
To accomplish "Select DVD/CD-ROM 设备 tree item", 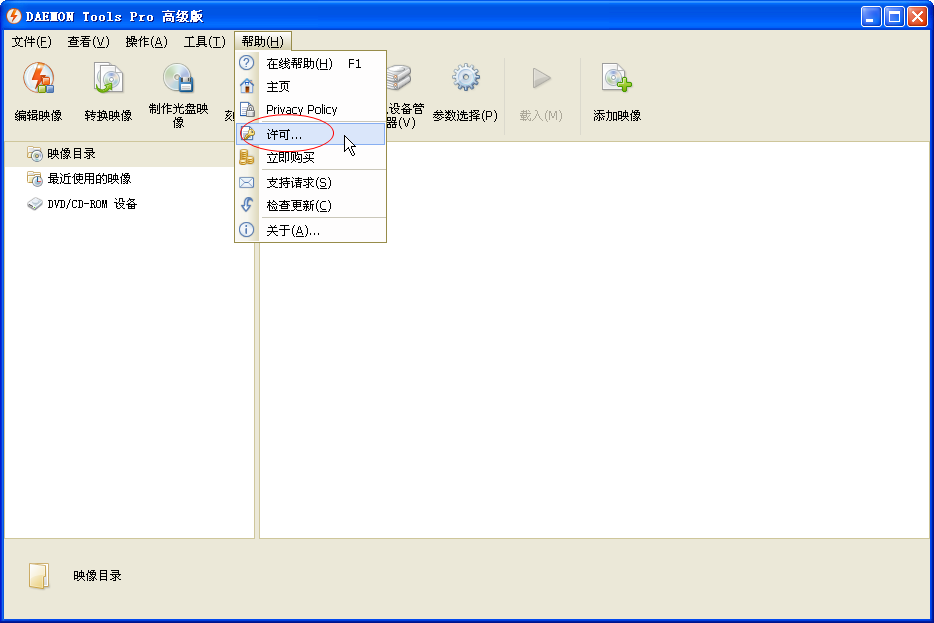I will pyautogui.click(x=92, y=204).
